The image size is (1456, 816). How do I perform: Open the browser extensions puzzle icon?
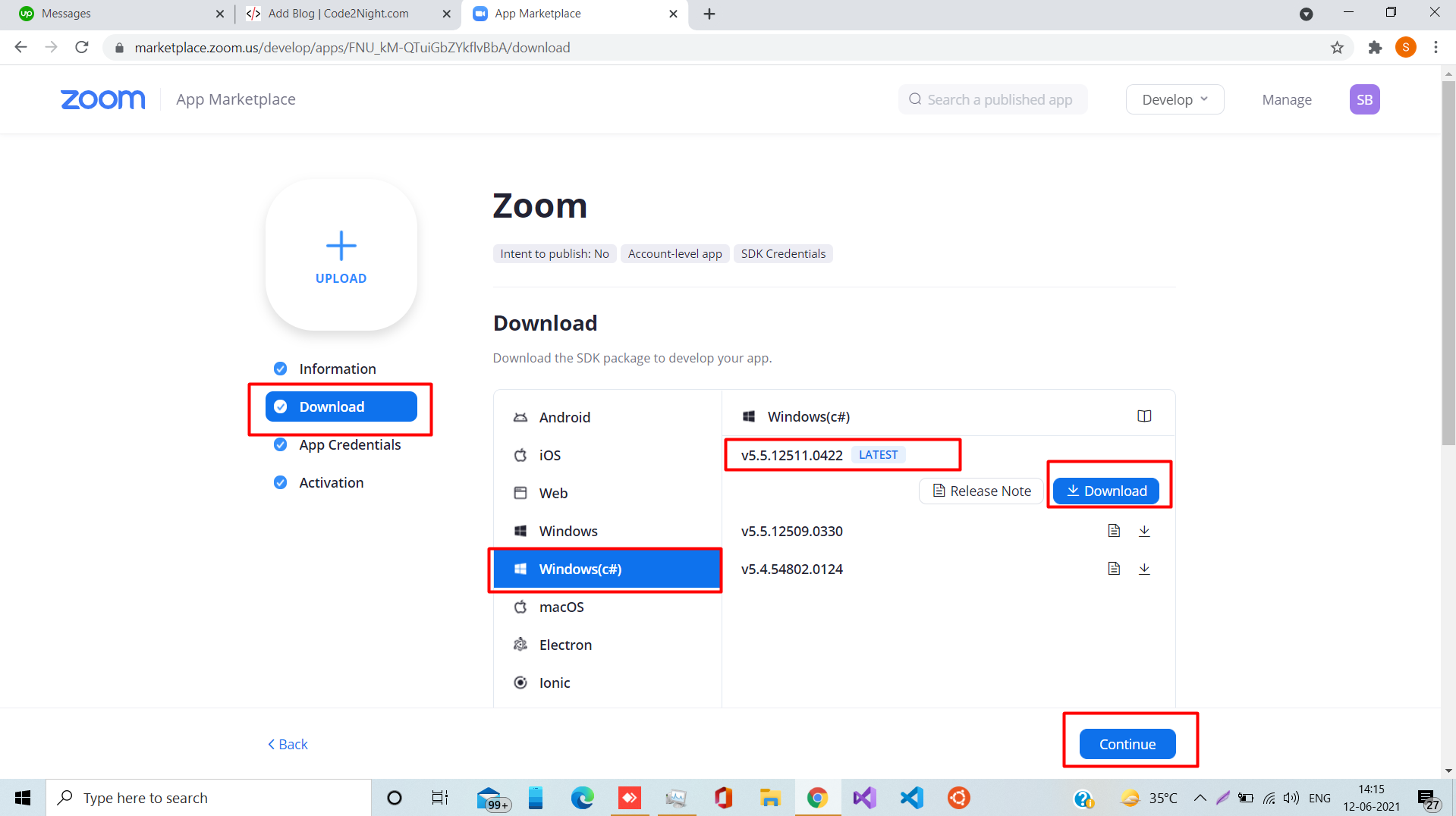point(1375,48)
